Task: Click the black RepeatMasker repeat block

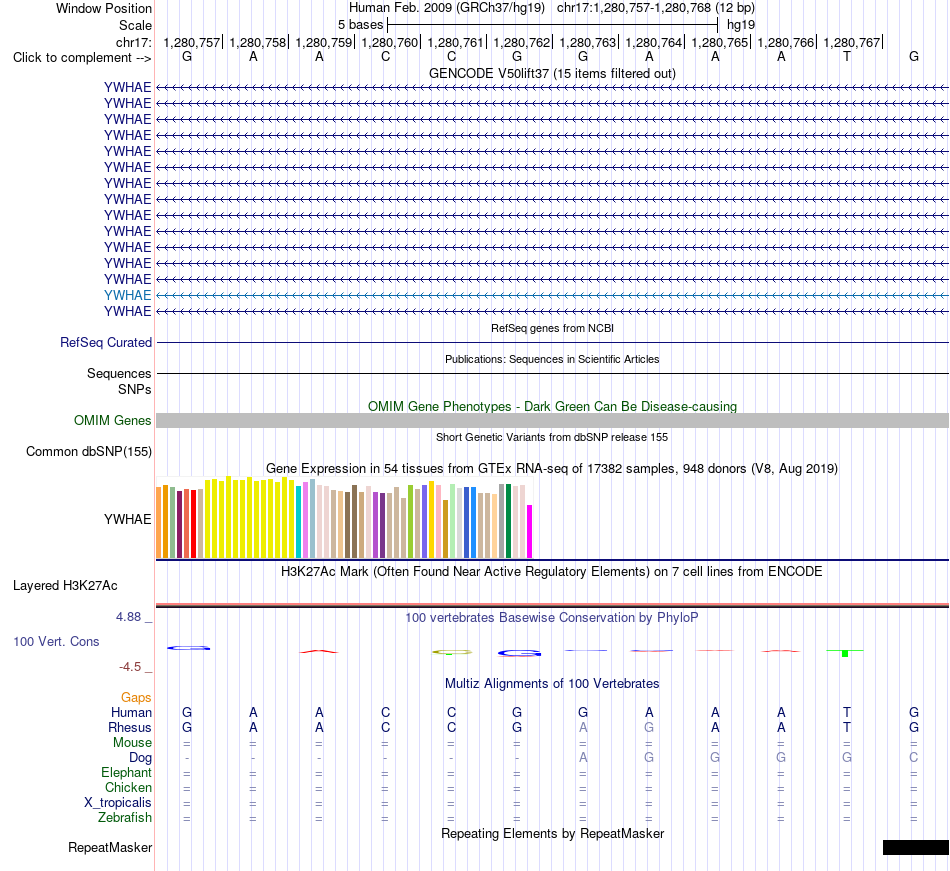Action: [x=915, y=847]
